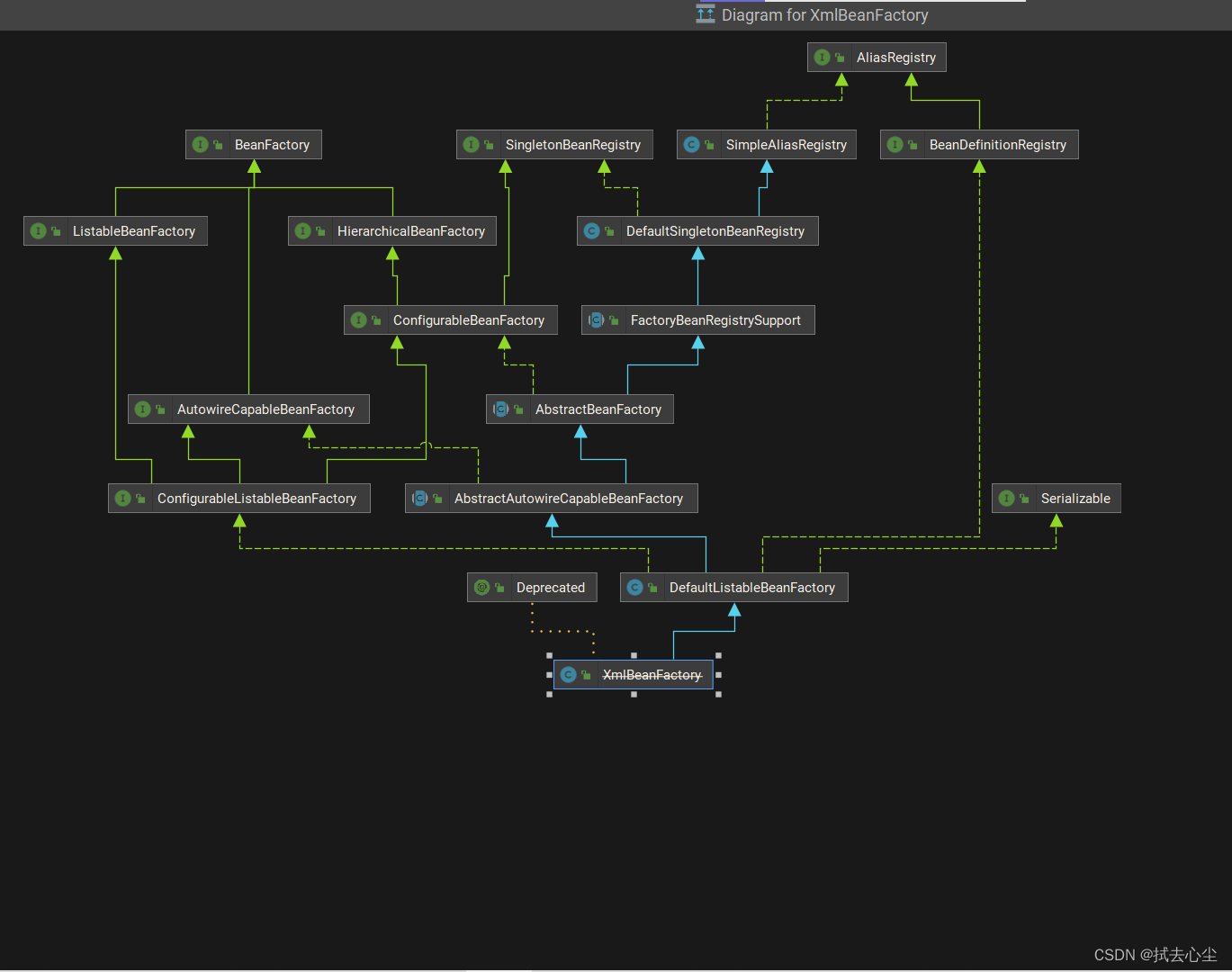Select the SingletonBeanRegistry node

pyautogui.click(x=554, y=145)
